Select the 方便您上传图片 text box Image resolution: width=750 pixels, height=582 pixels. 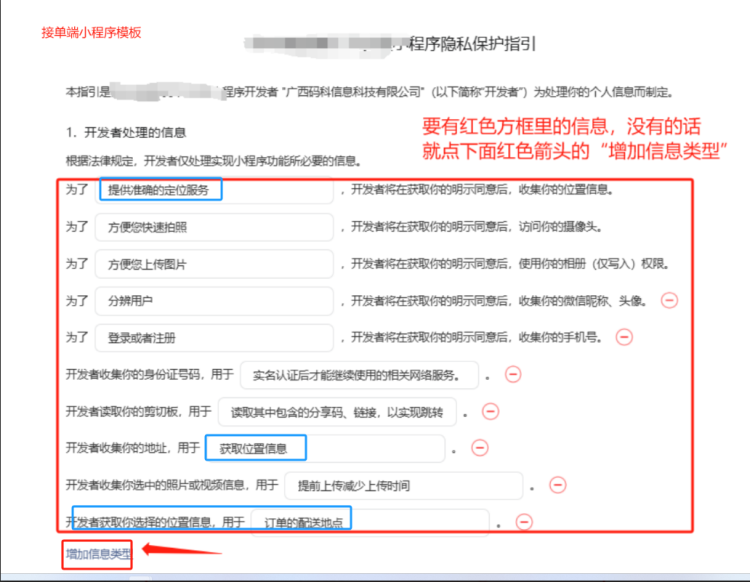215,264
